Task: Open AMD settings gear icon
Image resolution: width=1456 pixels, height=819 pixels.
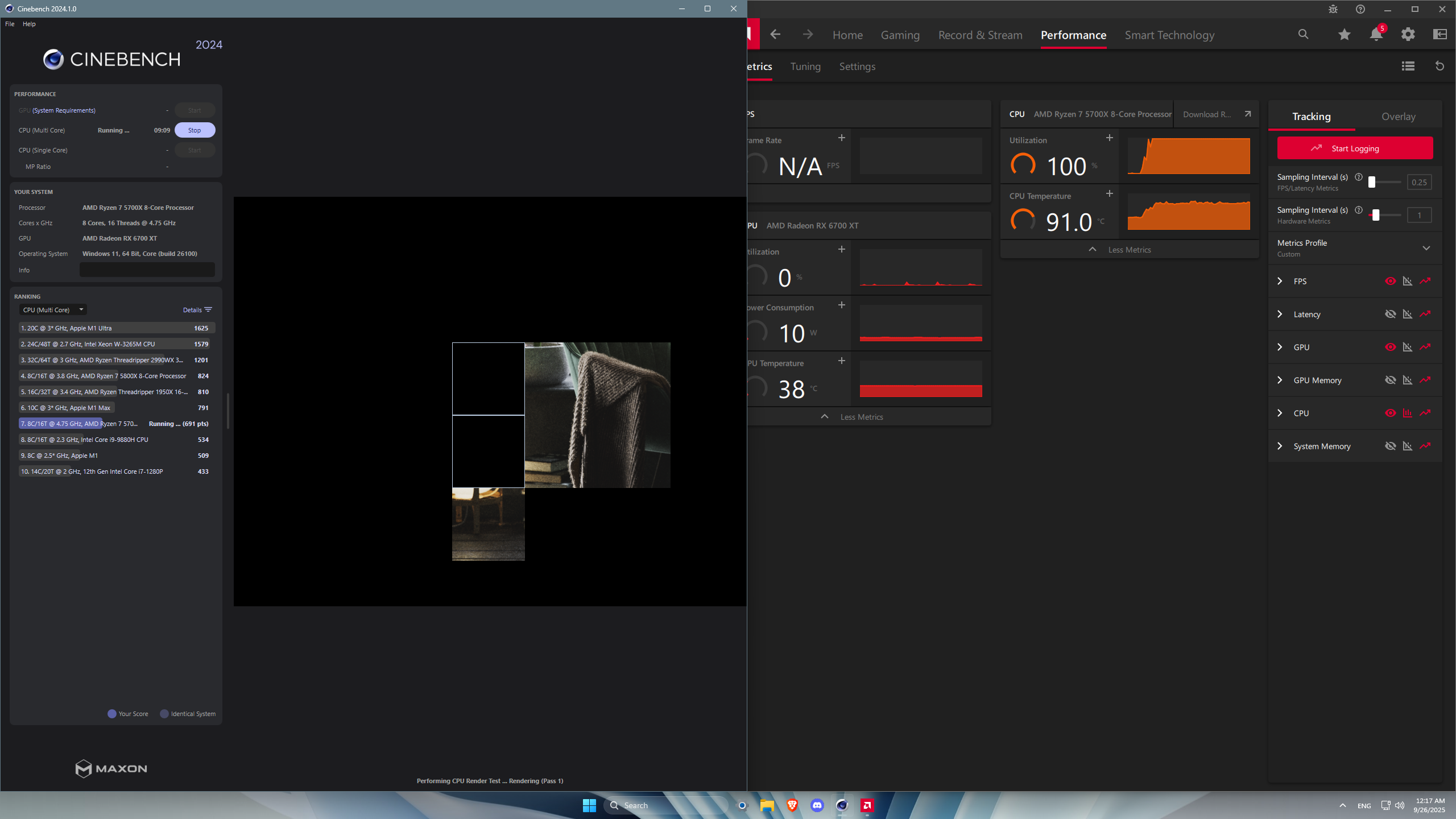Action: (x=1408, y=35)
